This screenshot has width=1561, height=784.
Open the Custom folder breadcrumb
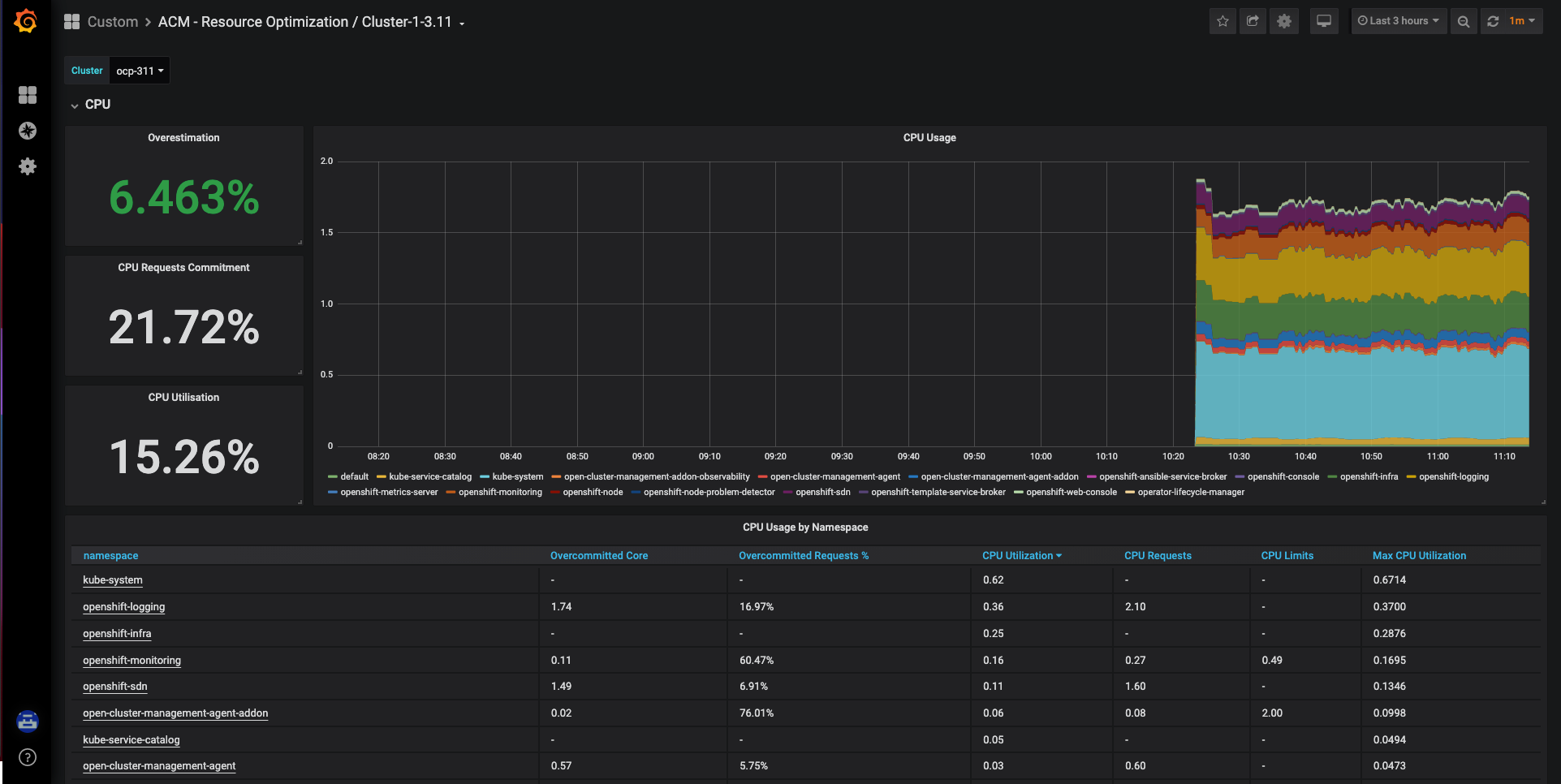click(x=113, y=22)
